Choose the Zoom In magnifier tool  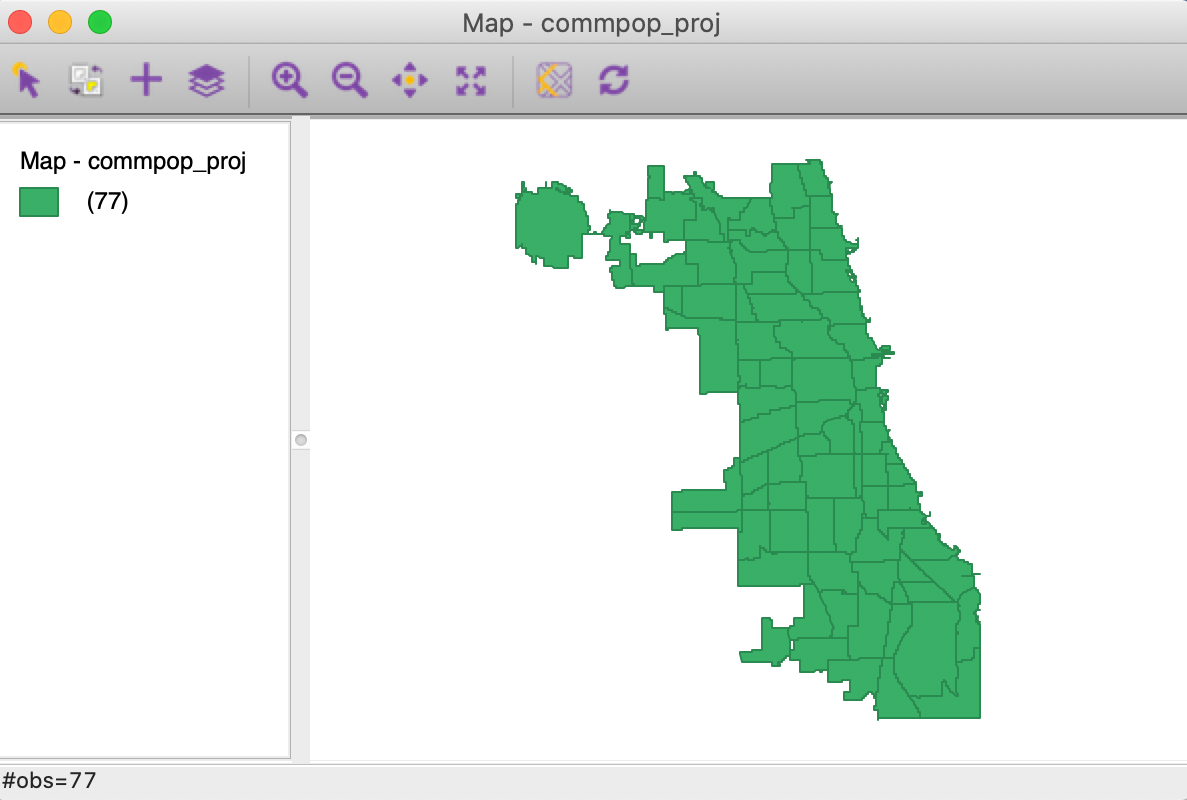click(x=289, y=80)
